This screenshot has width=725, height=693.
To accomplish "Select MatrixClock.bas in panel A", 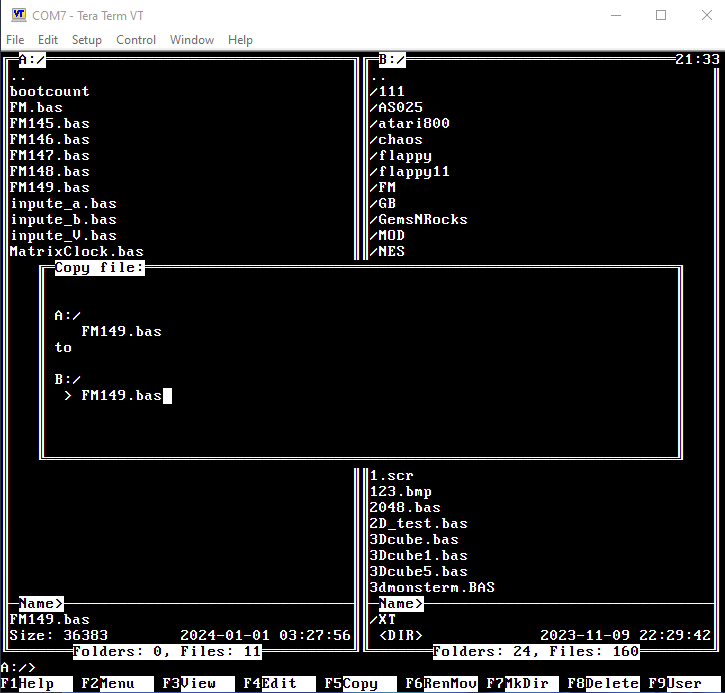I will click(x=76, y=252).
